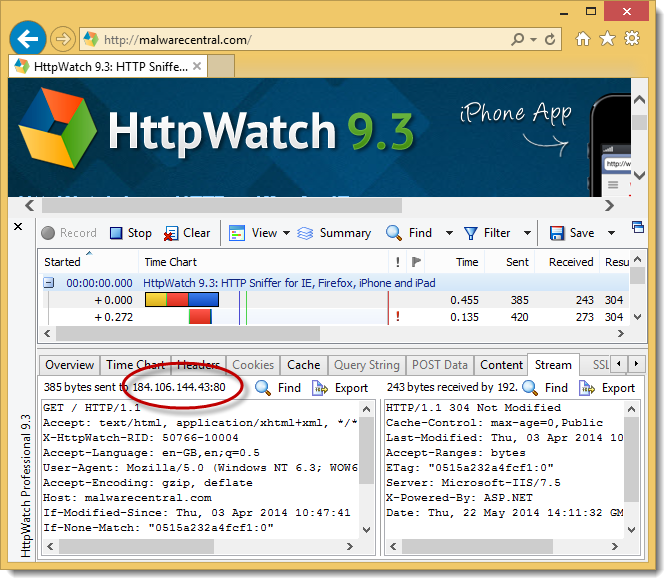Show the Summary window
671x585 pixels.
point(334,233)
